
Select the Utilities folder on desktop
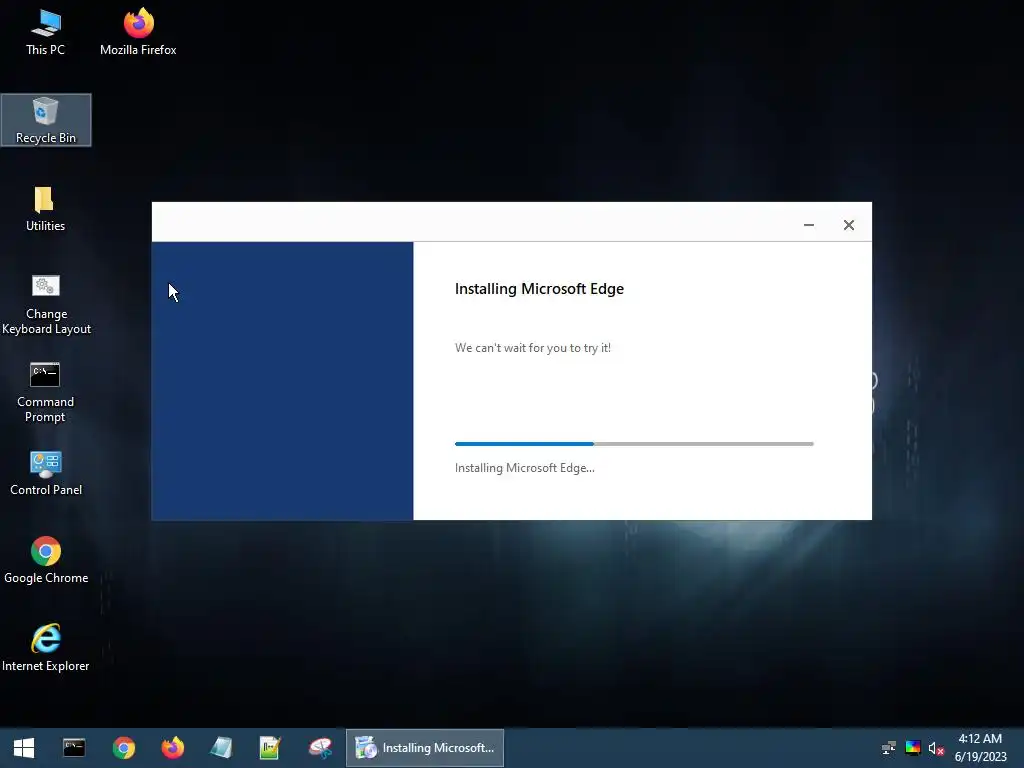(45, 208)
